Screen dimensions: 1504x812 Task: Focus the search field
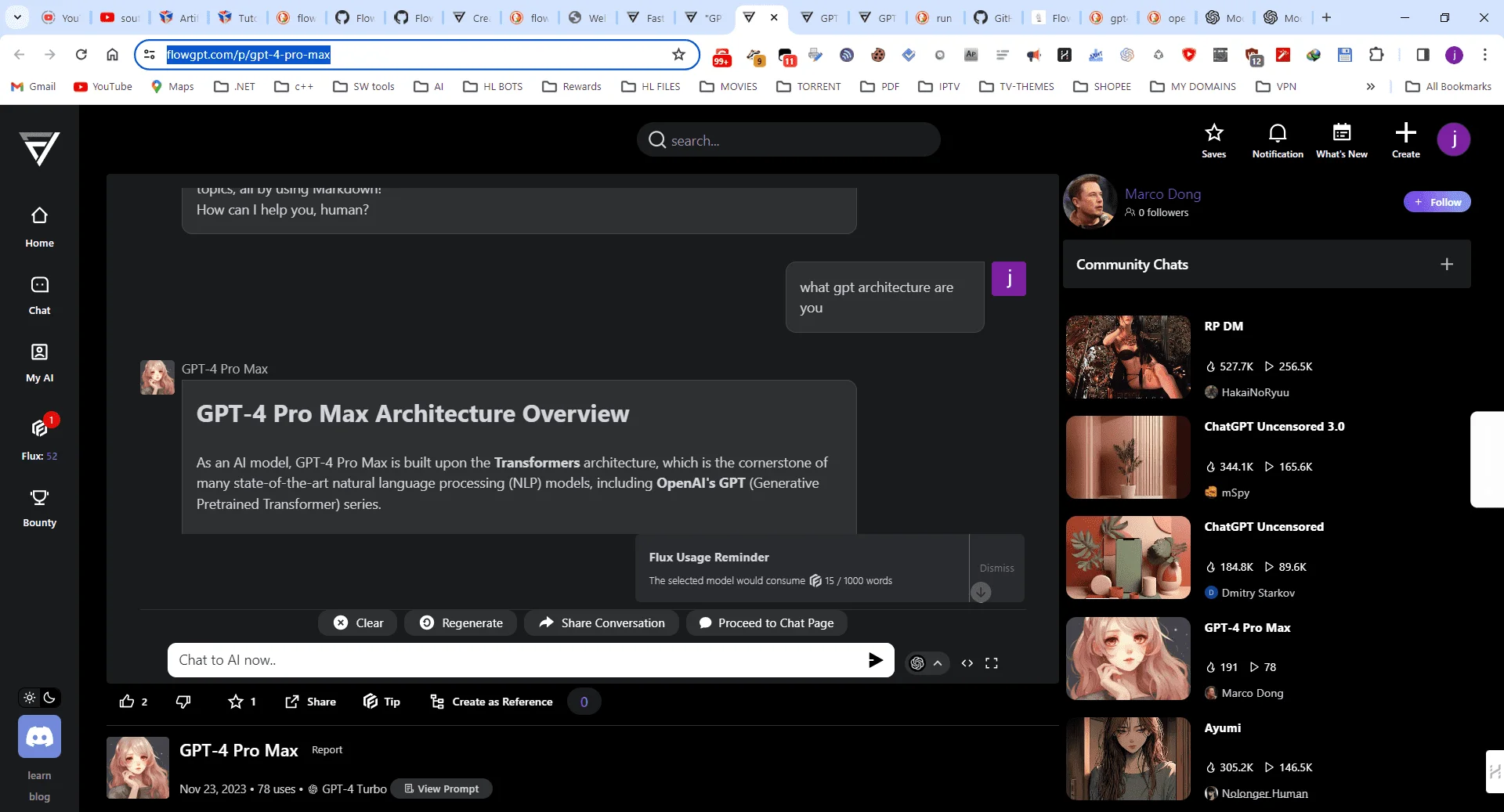[x=788, y=140]
